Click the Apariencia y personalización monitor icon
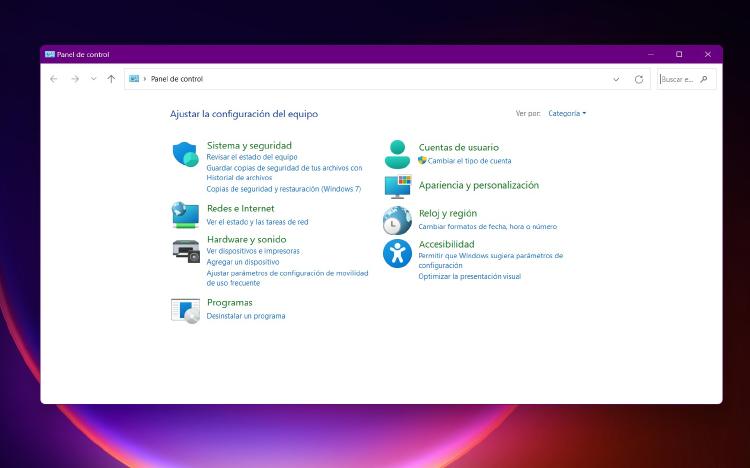 tap(398, 187)
